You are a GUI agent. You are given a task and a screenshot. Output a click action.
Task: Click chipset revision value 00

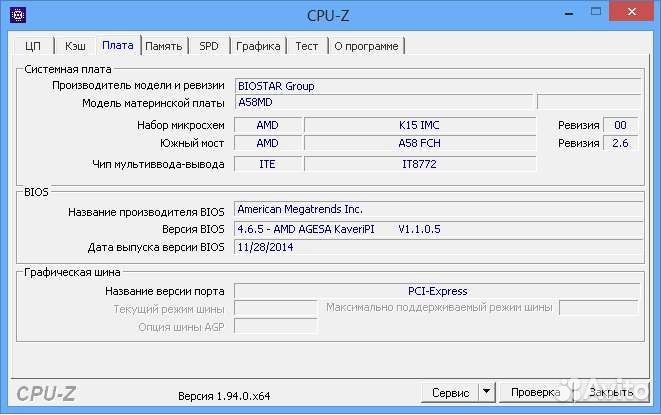pos(620,125)
